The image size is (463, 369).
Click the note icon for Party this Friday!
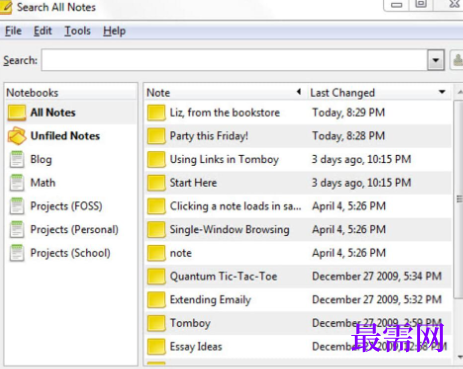point(156,136)
